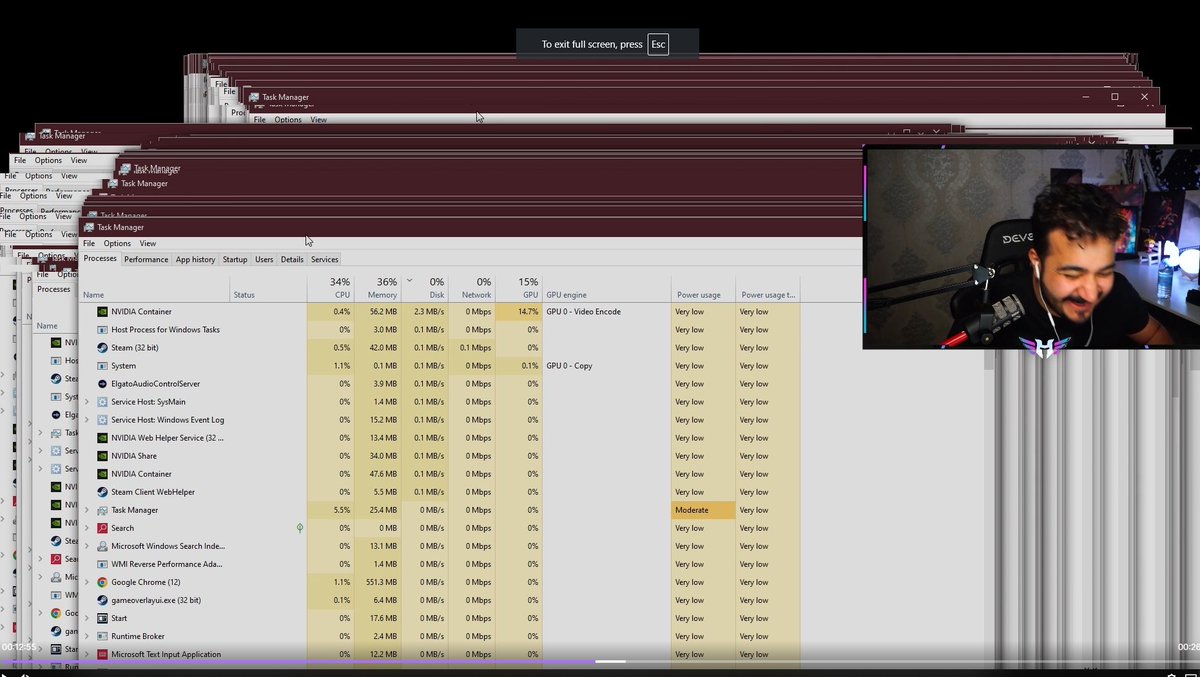Expand the Search process group
This screenshot has height=677, width=1200.
pyautogui.click(x=87, y=528)
